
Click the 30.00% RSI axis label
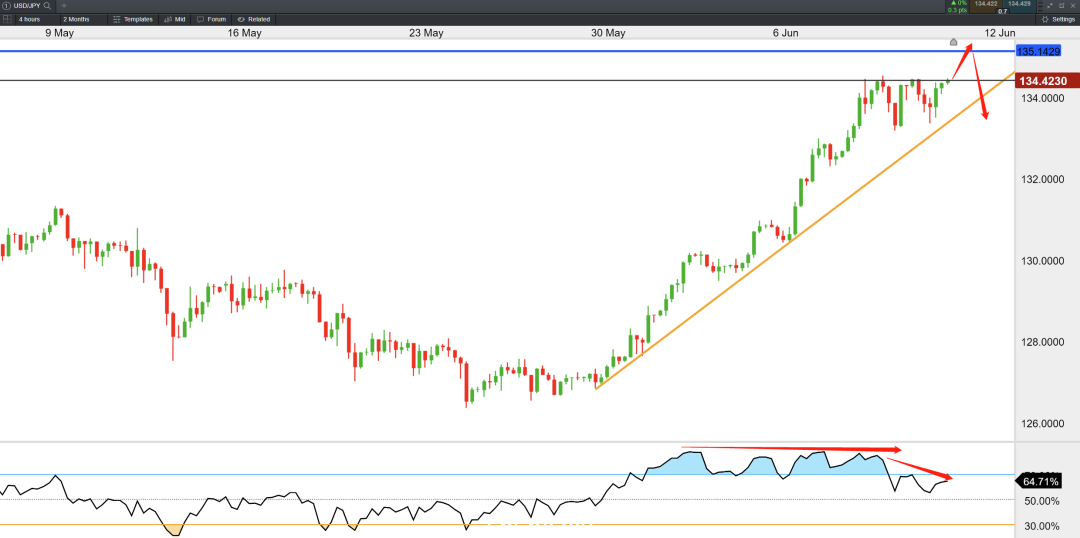[x=1041, y=526]
